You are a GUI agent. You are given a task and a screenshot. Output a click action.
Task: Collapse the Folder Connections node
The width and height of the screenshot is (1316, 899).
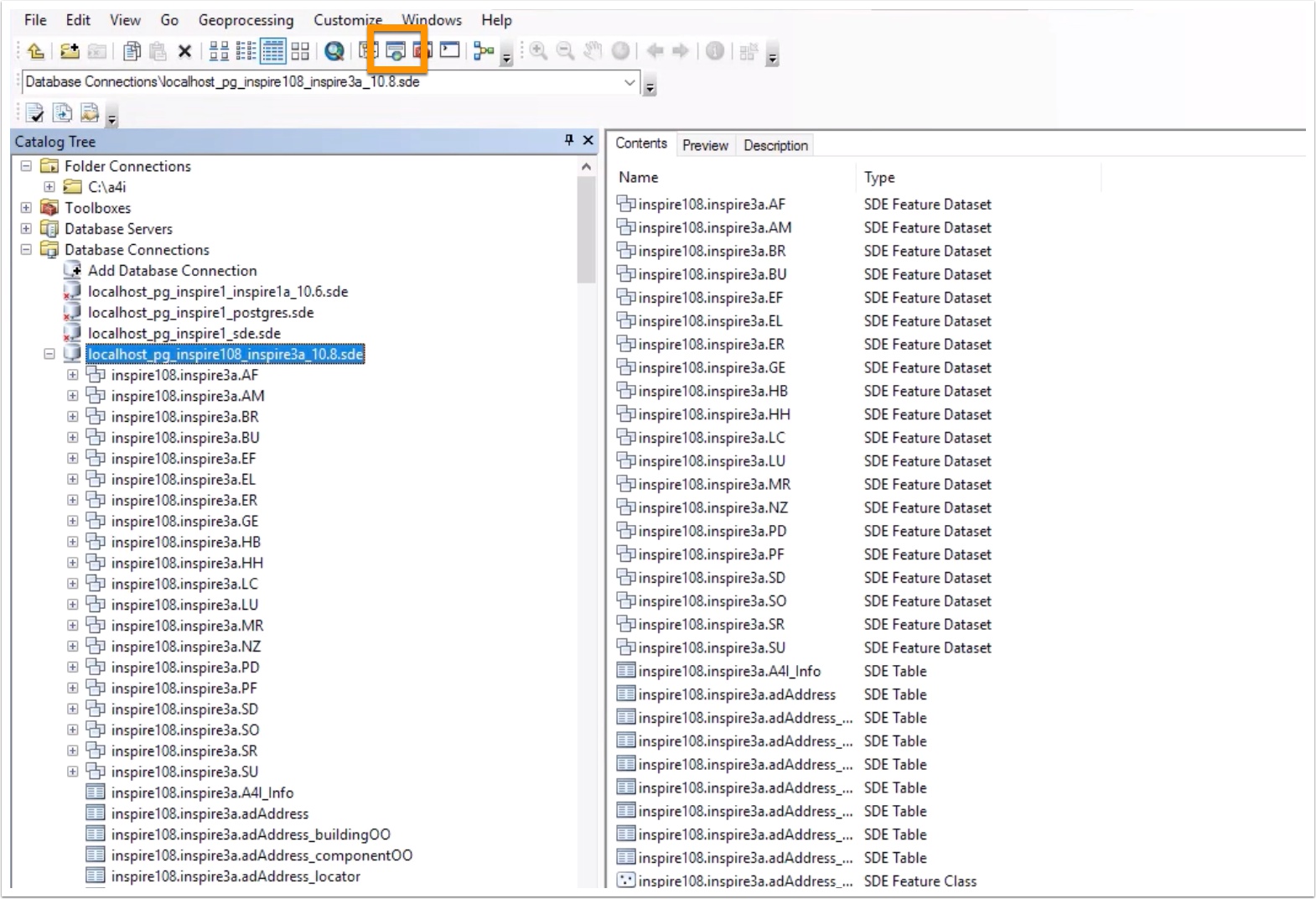[x=26, y=166]
